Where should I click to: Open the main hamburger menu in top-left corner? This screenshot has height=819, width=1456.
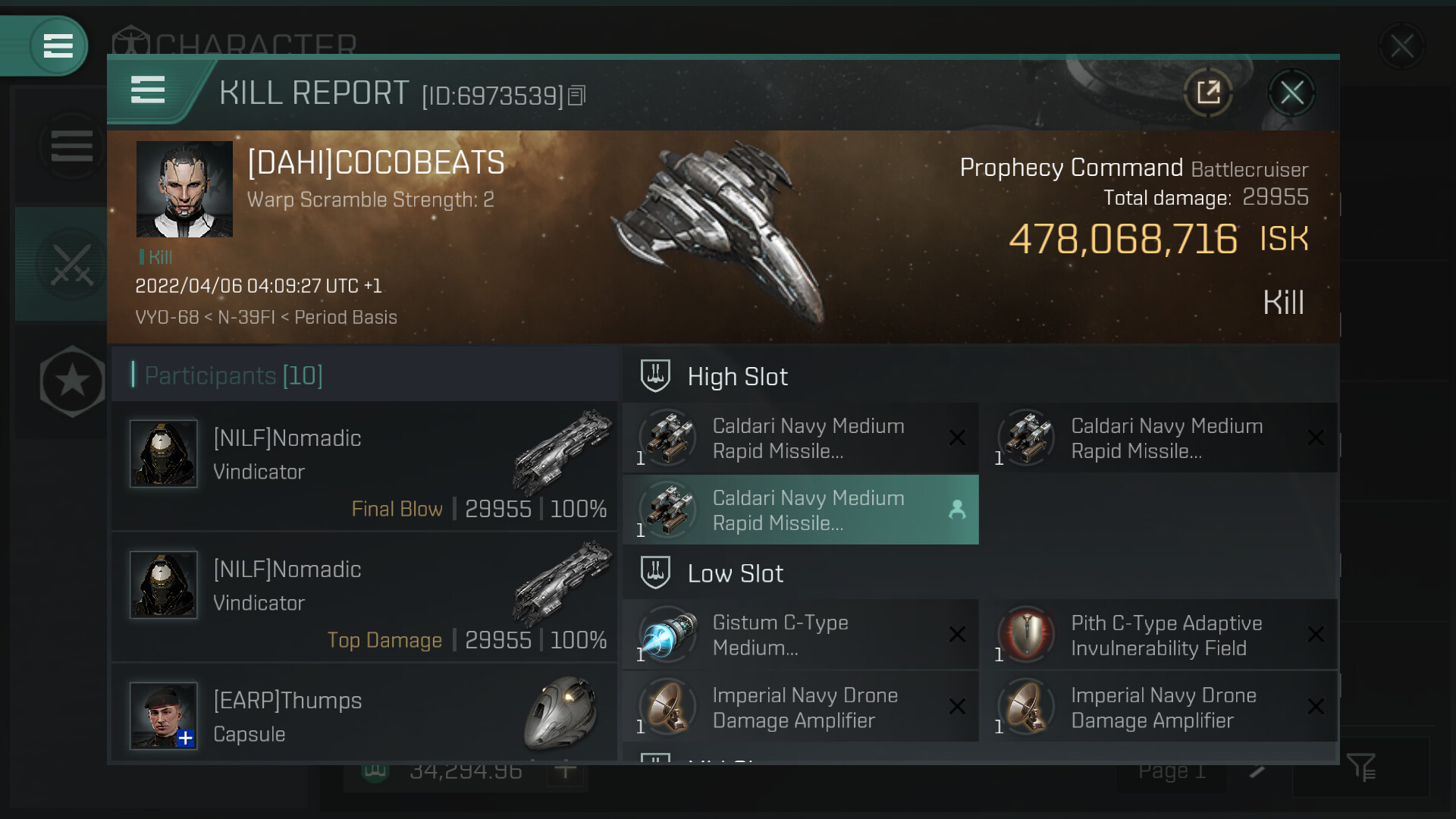click(58, 46)
